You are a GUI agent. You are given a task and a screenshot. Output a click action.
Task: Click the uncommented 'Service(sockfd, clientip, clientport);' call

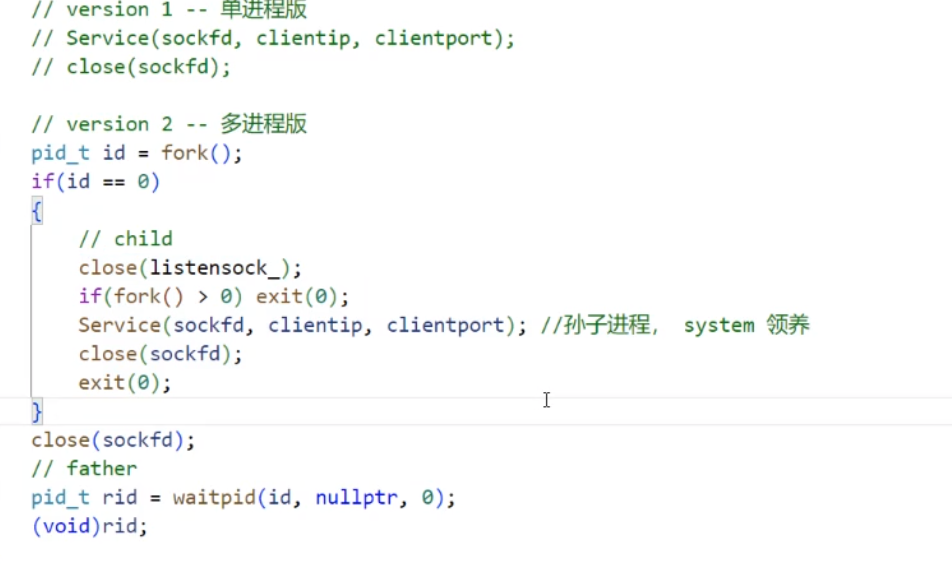302,325
